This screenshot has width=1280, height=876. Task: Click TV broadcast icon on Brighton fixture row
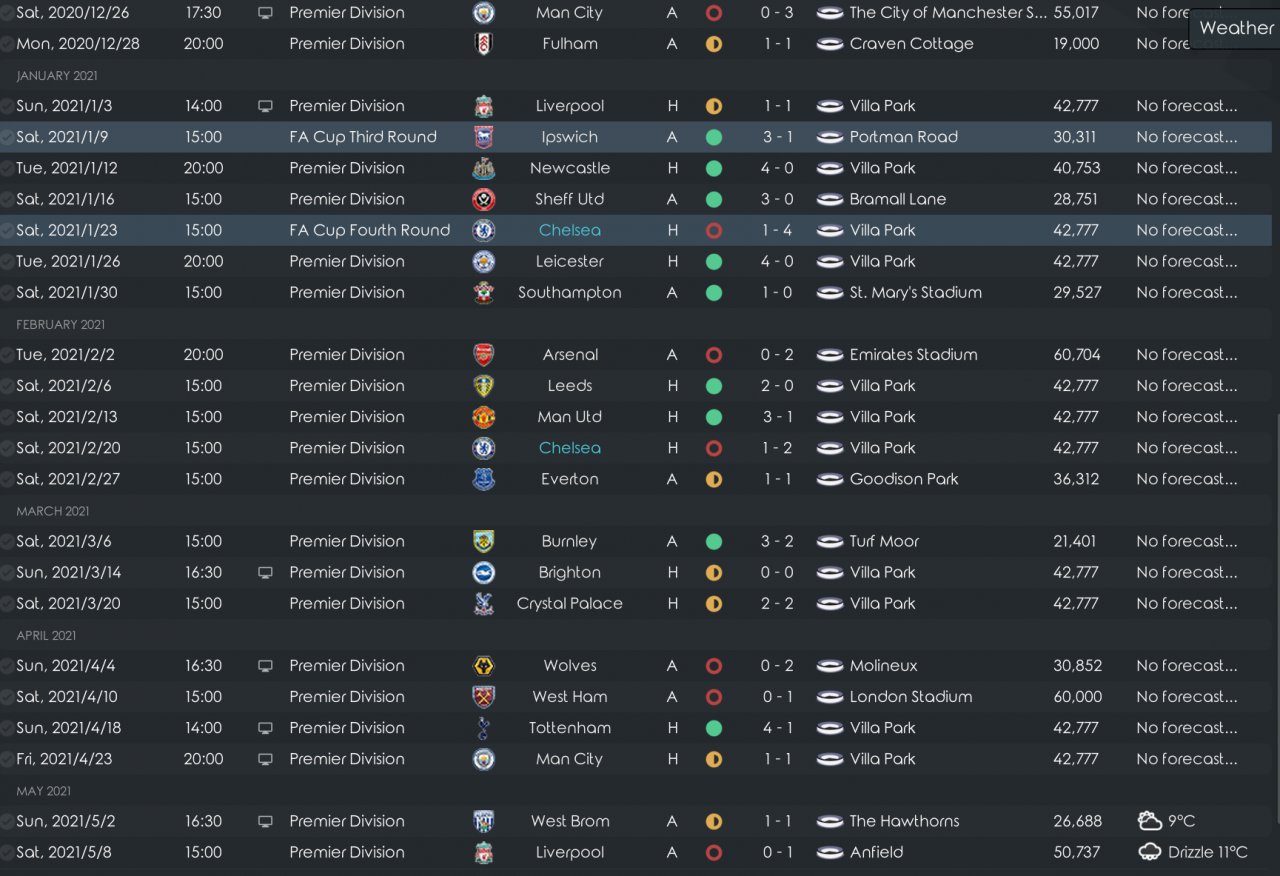pos(265,573)
